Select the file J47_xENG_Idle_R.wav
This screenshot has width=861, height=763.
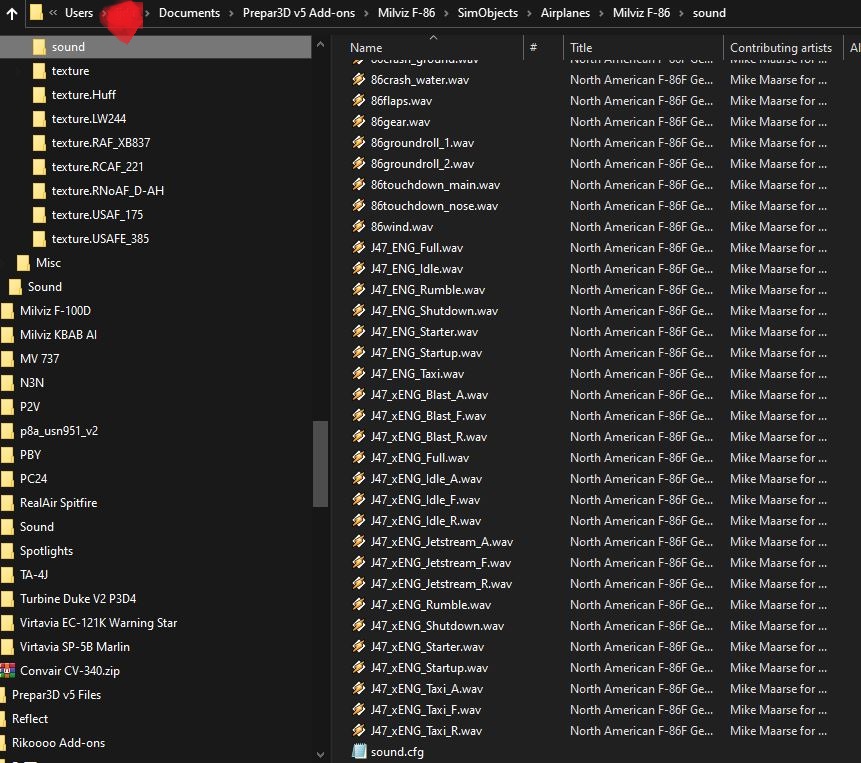coord(426,520)
